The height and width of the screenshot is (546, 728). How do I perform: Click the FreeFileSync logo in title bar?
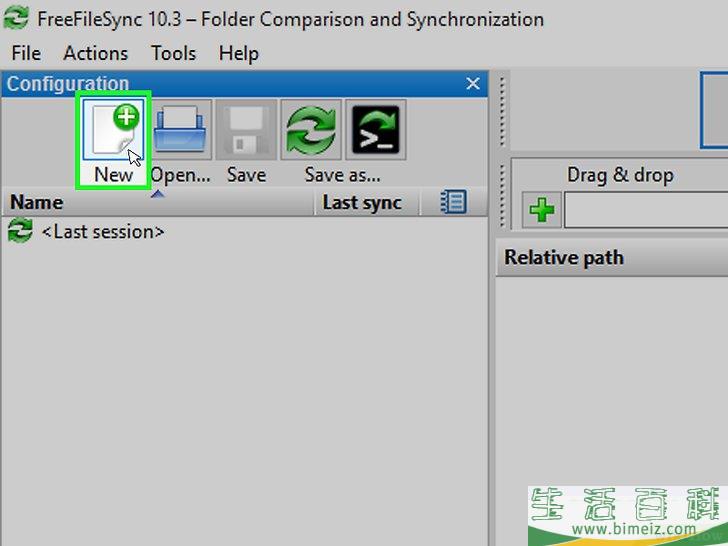pyautogui.click(x=16, y=17)
